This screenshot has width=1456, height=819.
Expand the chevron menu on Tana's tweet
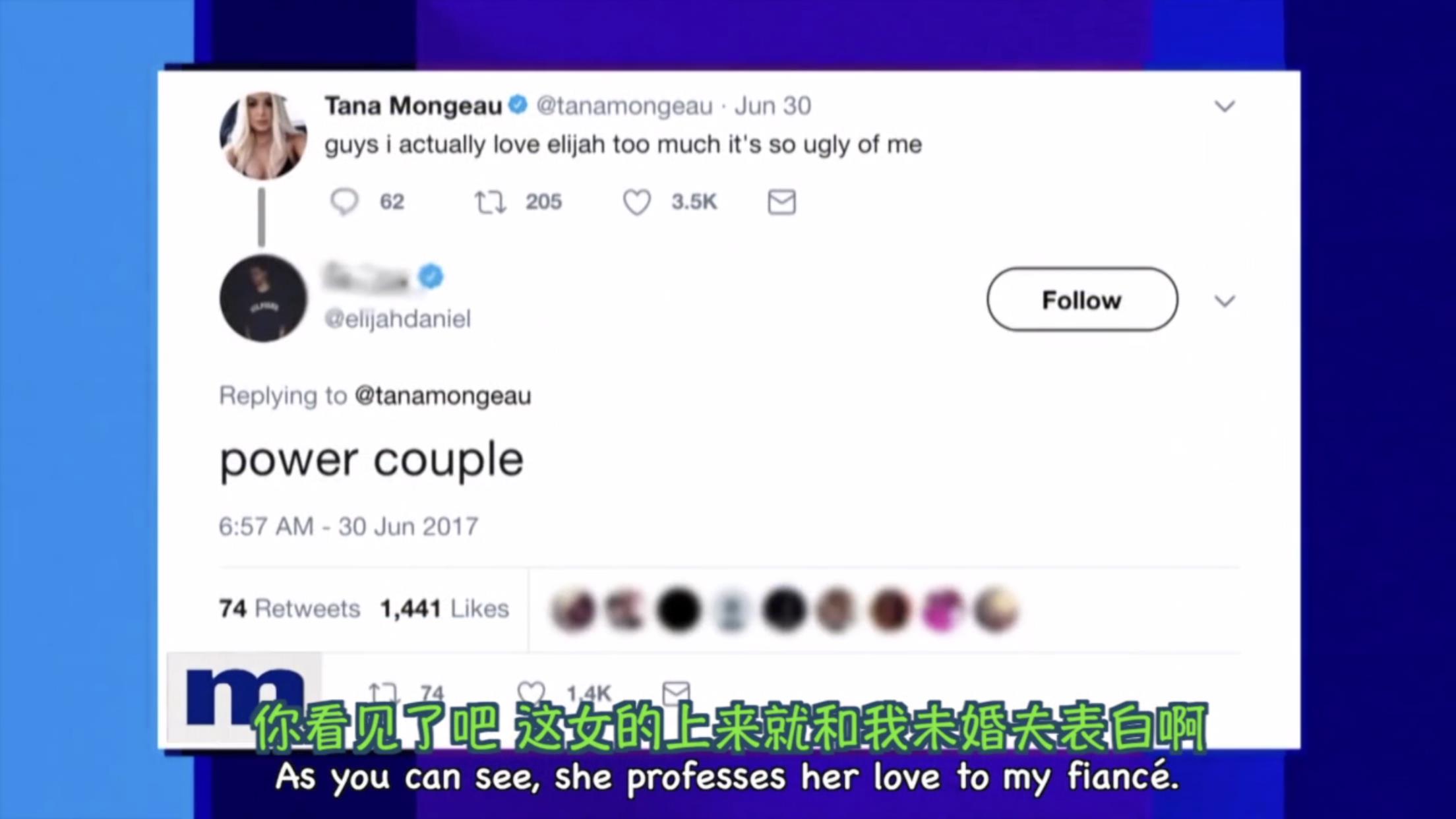coord(1225,106)
